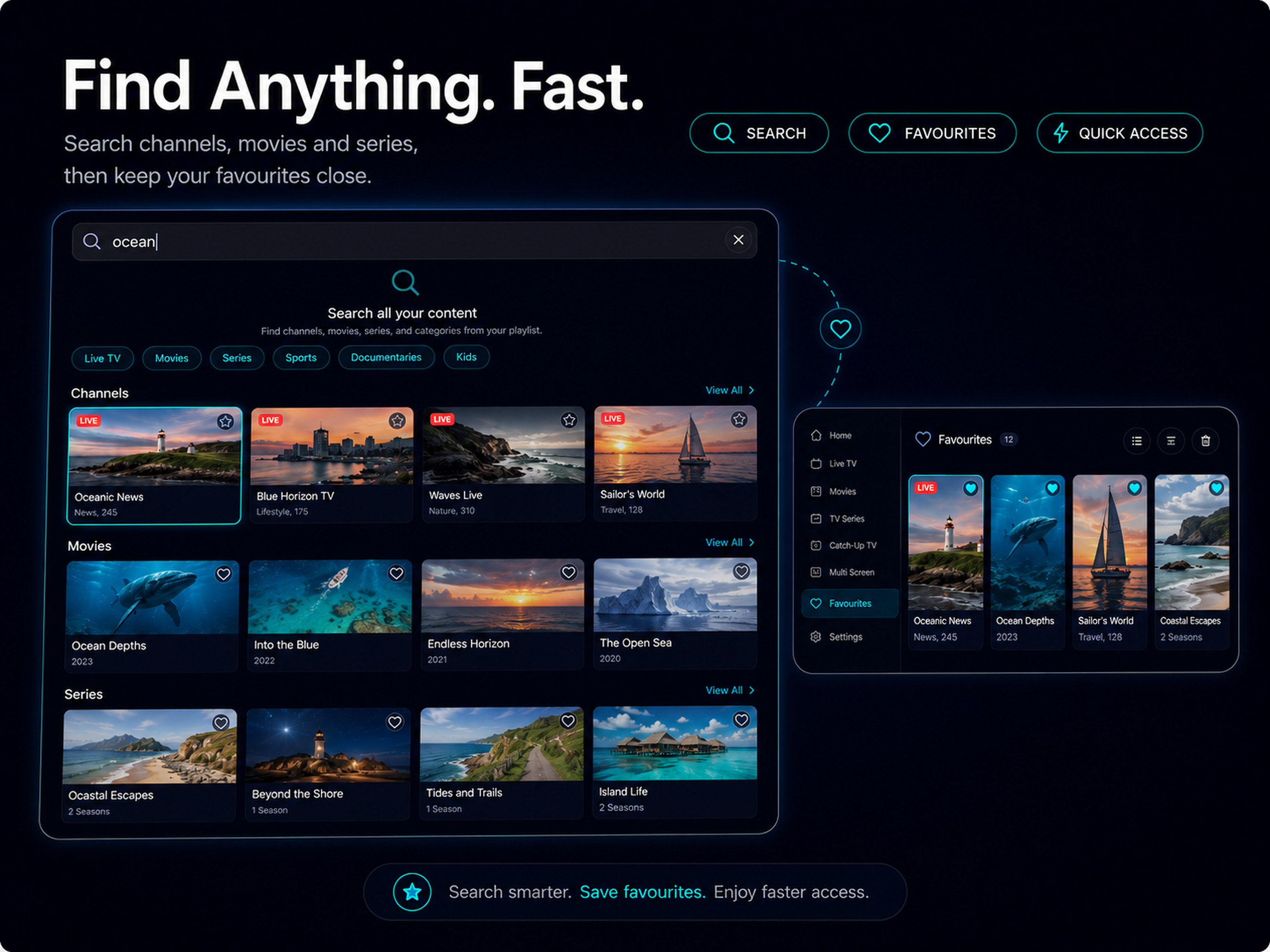Unfavourite Ocean Depths in Favourites panel
The image size is (1270, 952).
coord(1052,488)
